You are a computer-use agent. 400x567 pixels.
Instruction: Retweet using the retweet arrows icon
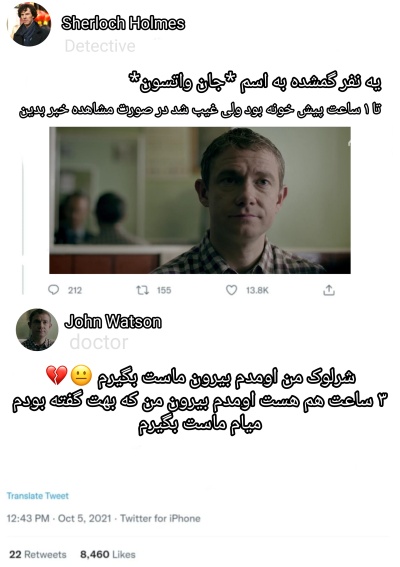[142, 290]
